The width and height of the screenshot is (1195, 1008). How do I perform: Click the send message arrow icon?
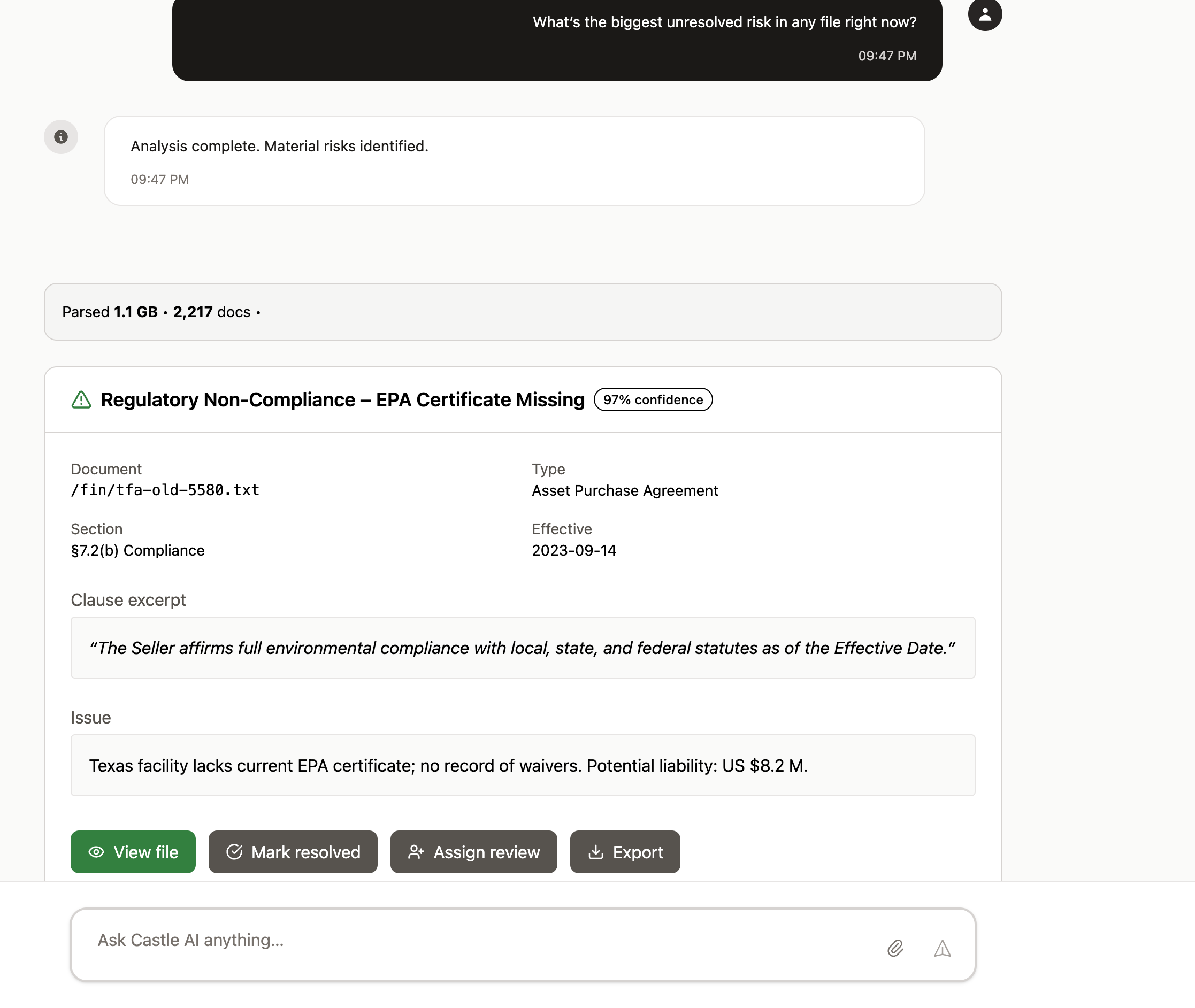pos(942,948)
